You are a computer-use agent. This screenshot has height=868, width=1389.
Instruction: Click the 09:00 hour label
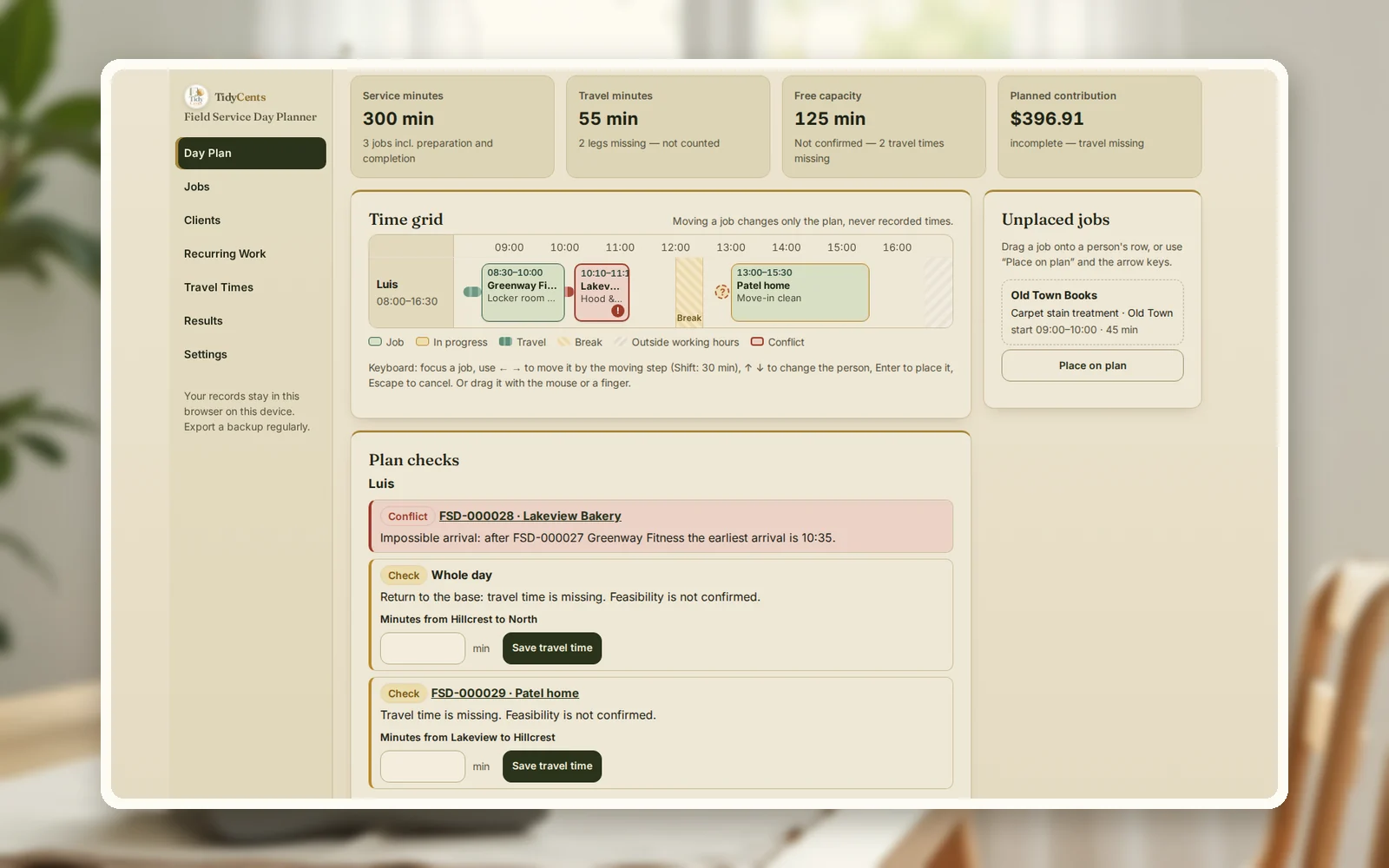click(x=510, y=247)
